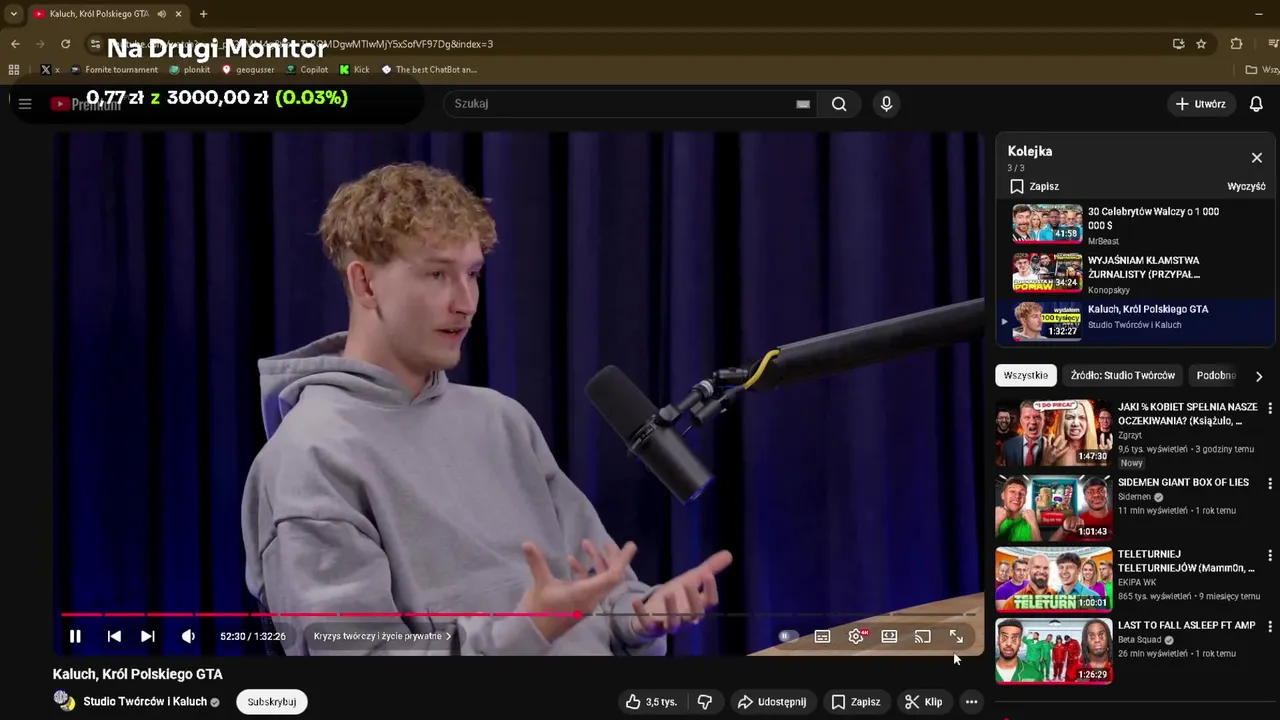Like the video with 3,5 tys.
Image resolution: width=1280 pixels, height=720 pixels.
651,702
